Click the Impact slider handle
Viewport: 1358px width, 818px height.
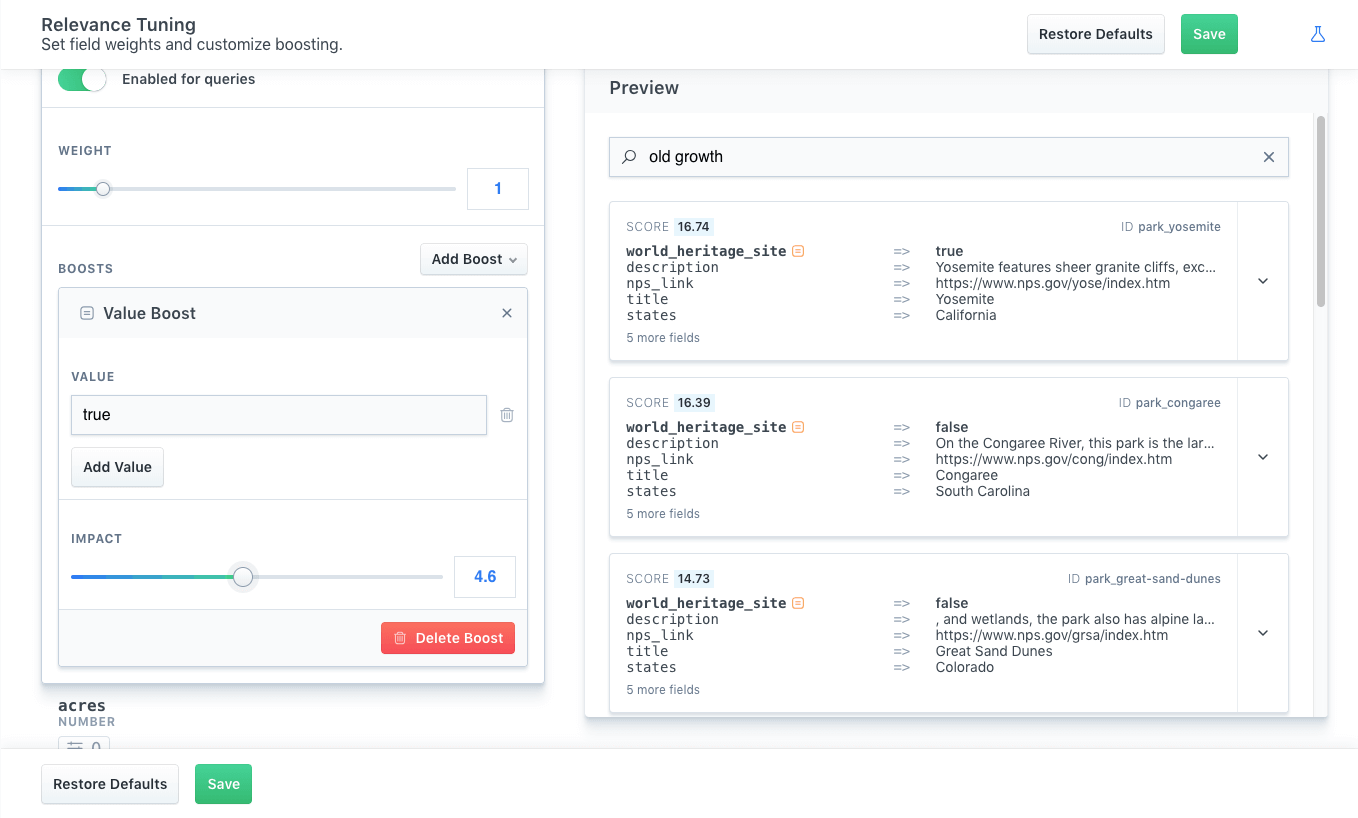point(242,577)
